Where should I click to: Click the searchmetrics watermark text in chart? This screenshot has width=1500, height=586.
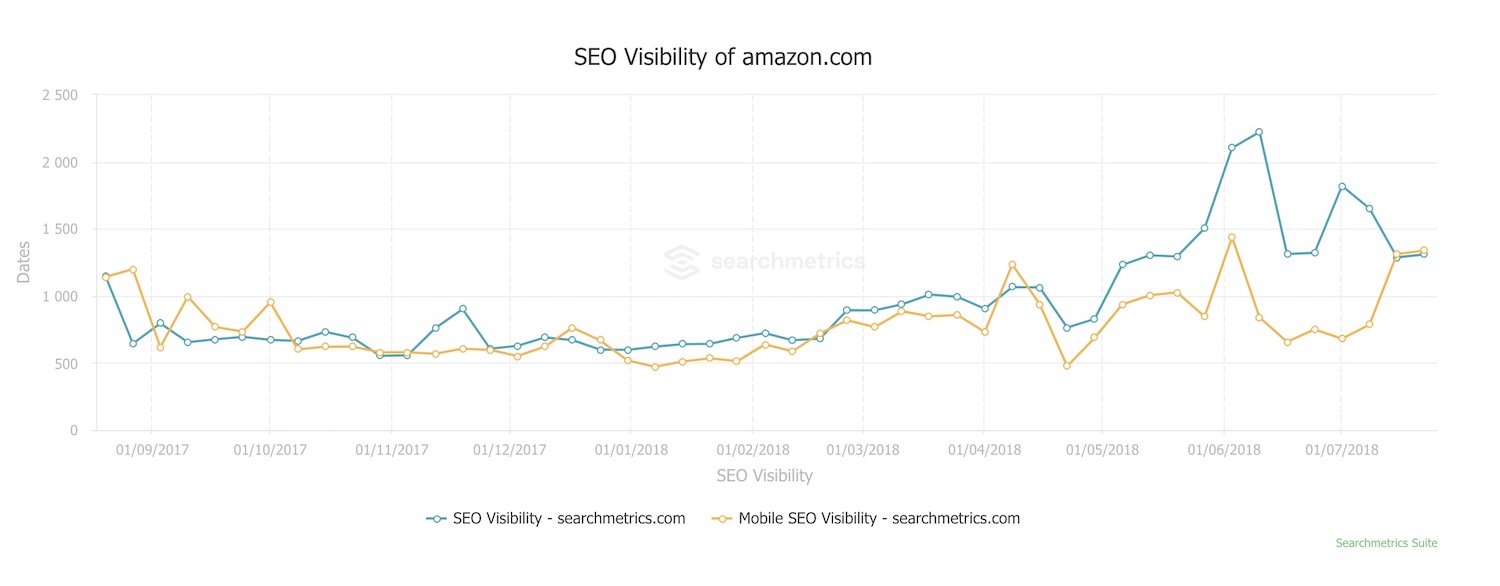click(x=787, y=262)
